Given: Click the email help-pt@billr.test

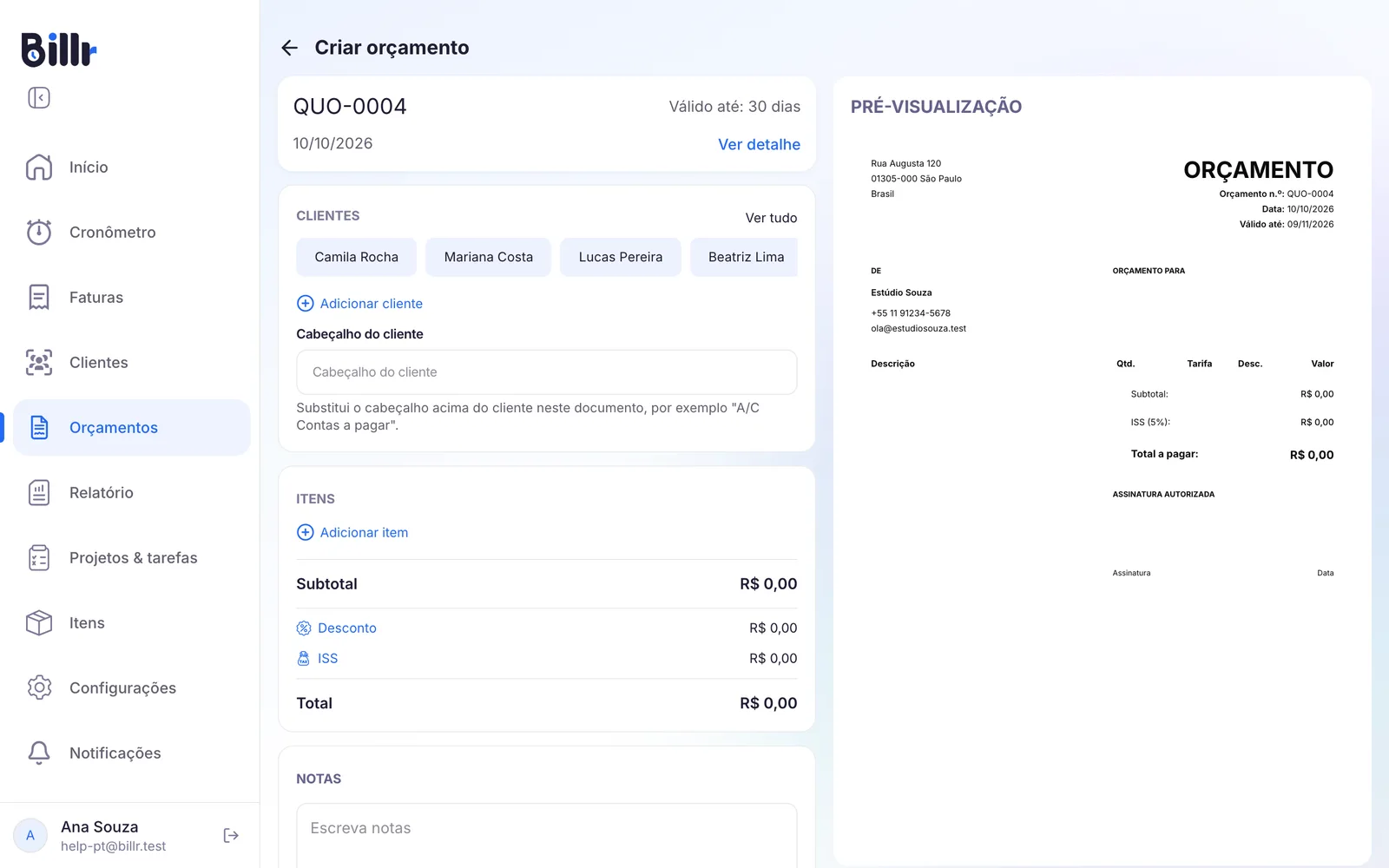Looking at the screenshot, I should pyautogui.click(x=113, y=846).
